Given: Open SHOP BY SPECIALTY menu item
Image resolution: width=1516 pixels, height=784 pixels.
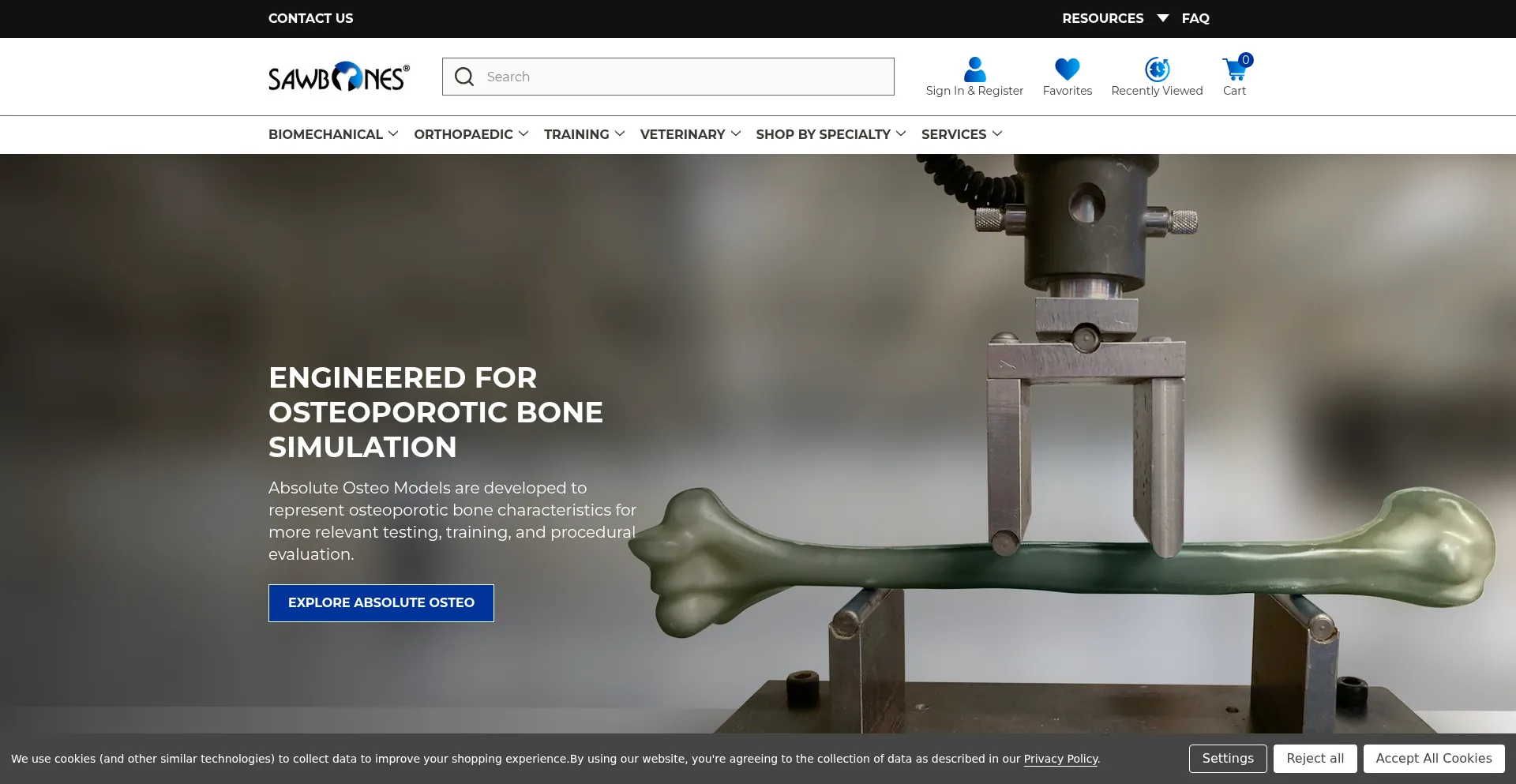Looking at the screenshot, I should (823, 134).
